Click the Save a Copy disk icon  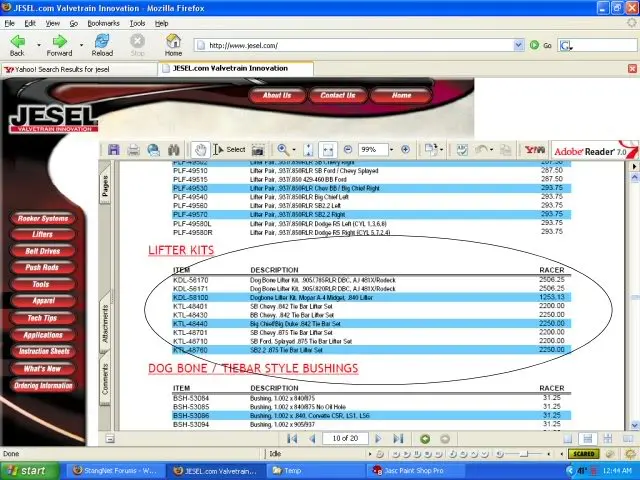tap(114, 150)
